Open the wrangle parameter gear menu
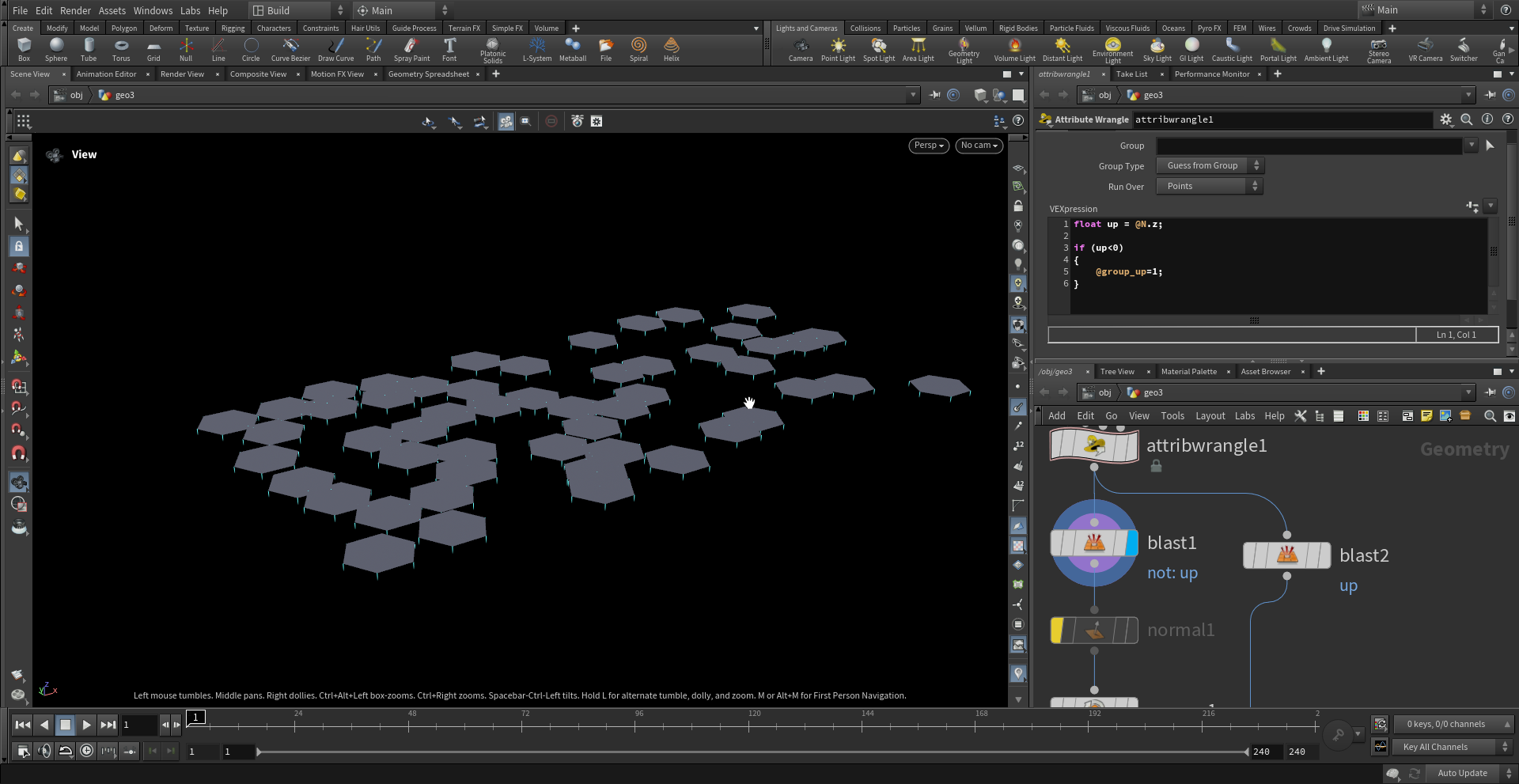The image size is (1519, 784). click(x=1446, y=119)
